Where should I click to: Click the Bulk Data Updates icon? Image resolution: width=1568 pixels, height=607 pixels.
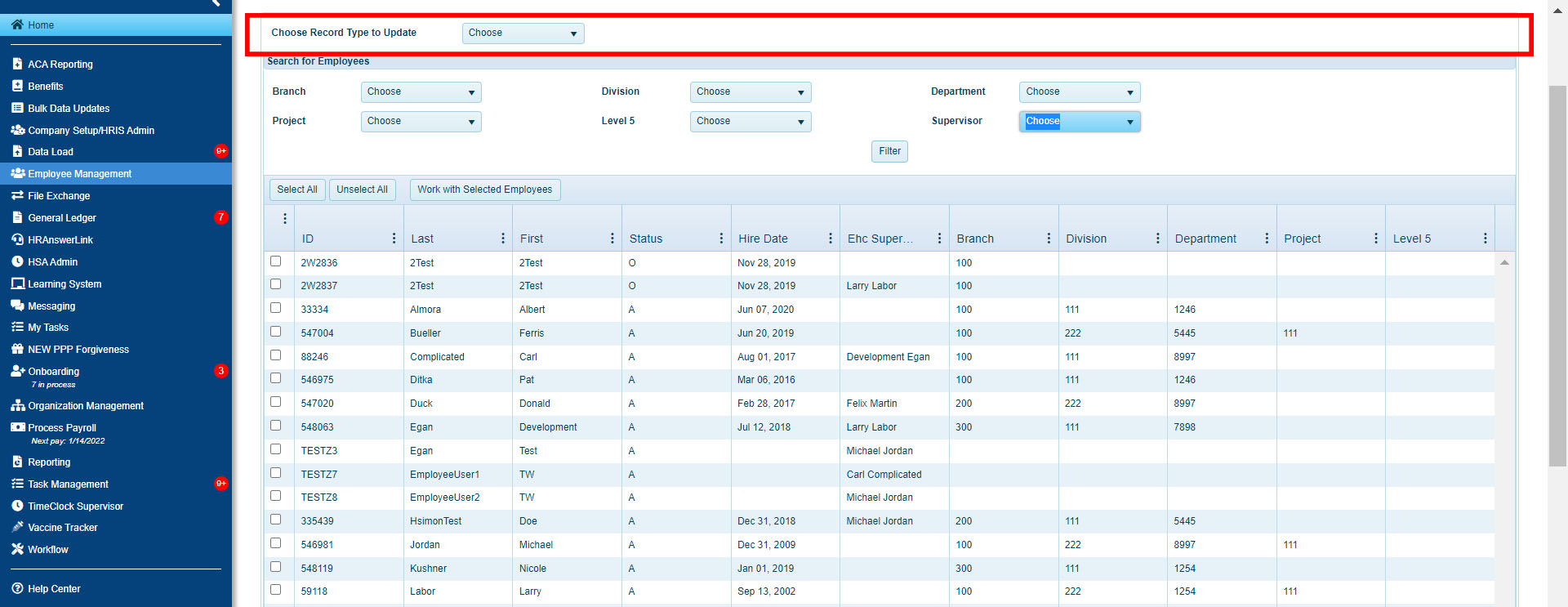click(x=17, y=108)
